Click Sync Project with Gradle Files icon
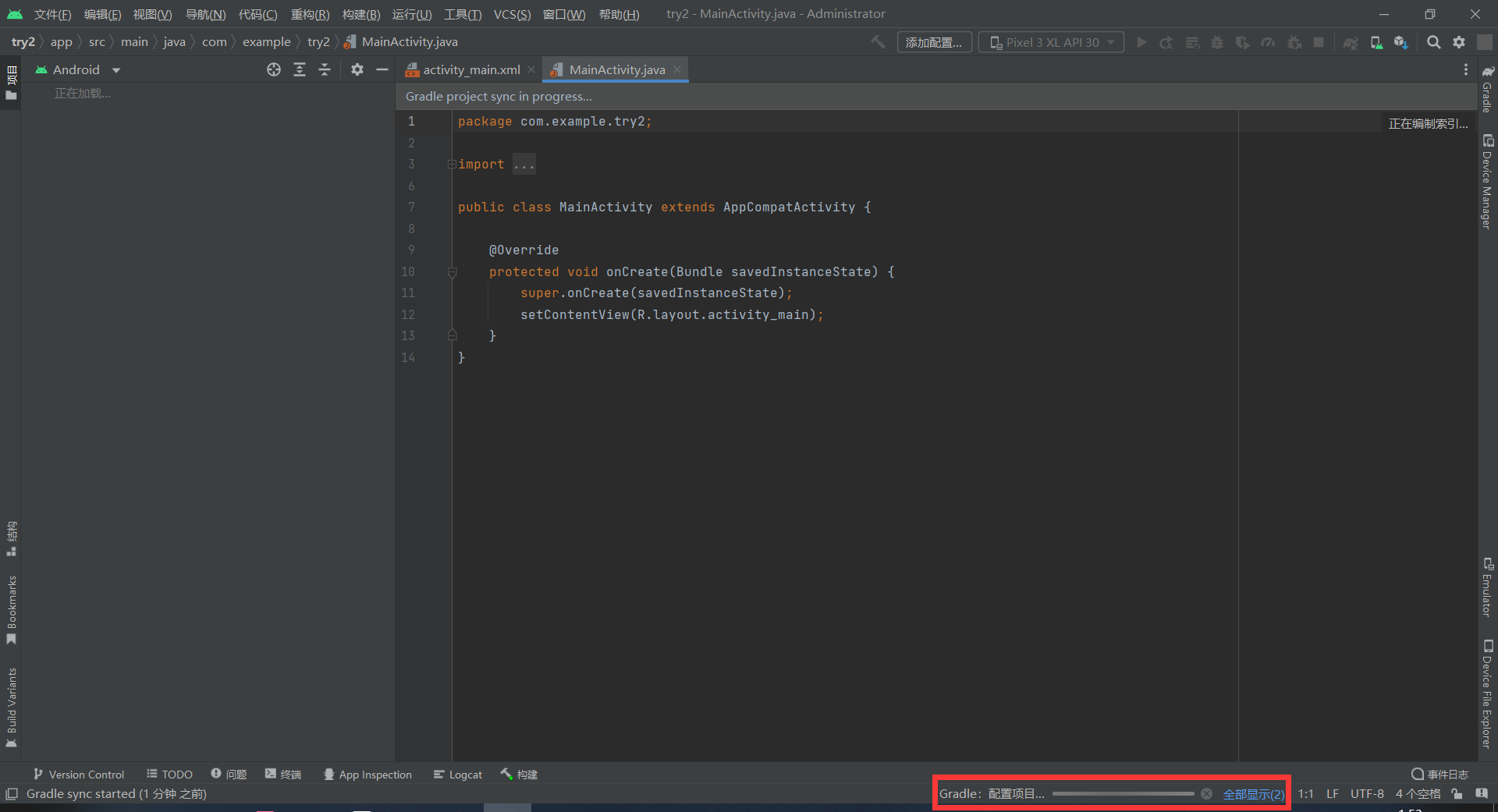 point(1351,42)
